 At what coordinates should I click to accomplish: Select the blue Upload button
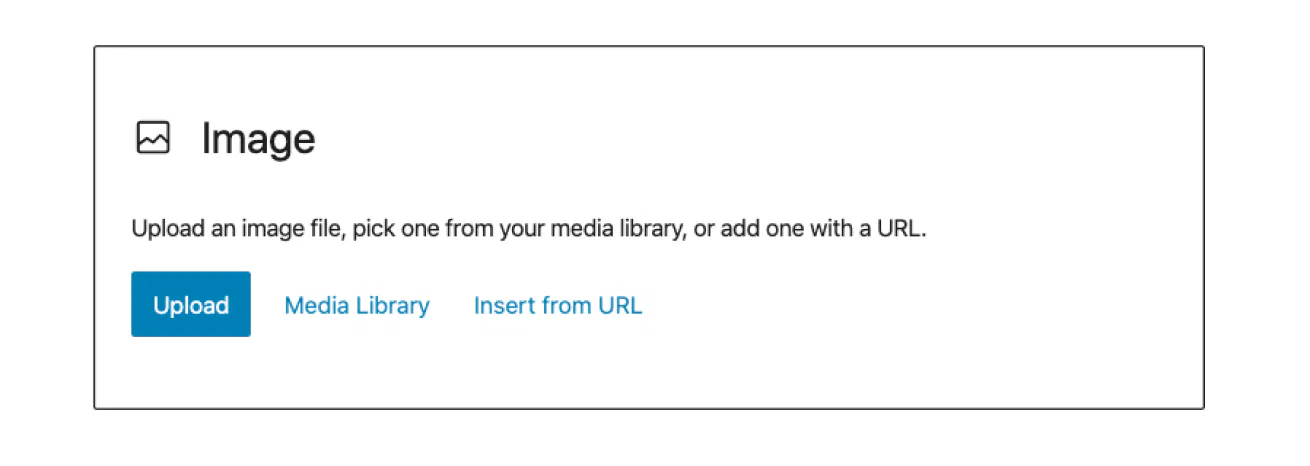pos(191,304)
